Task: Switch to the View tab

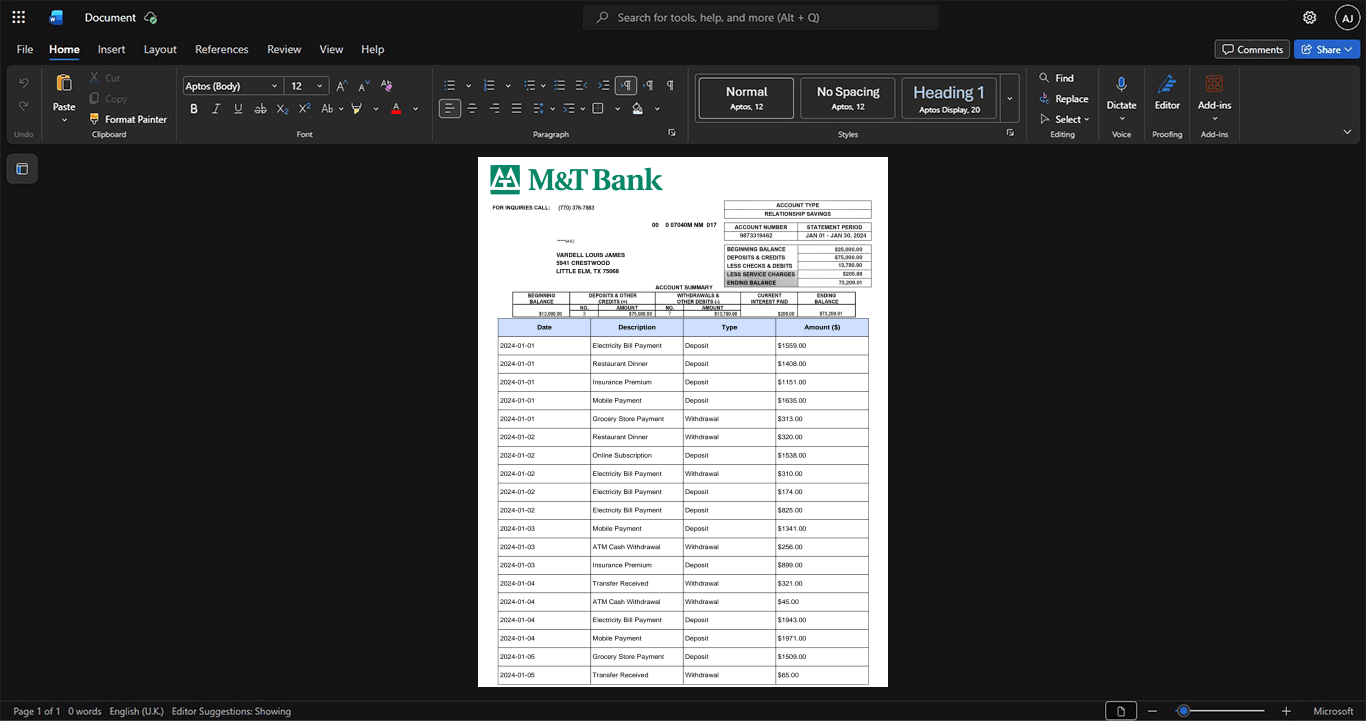Action: click(x=331, y=49)
